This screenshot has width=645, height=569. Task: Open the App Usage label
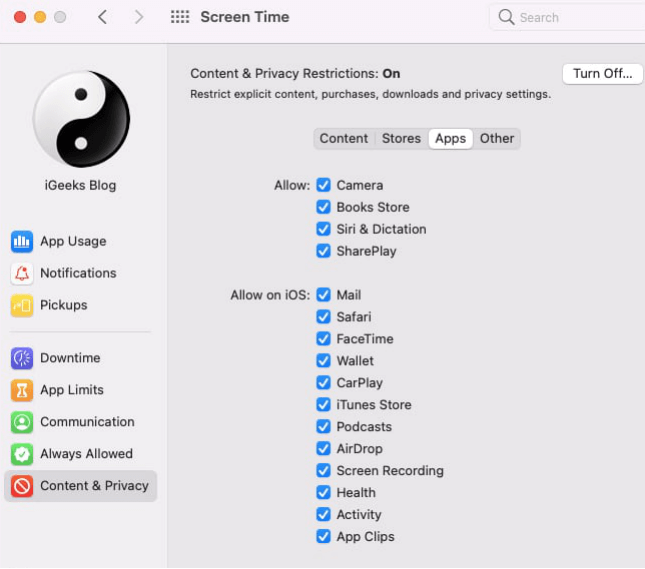click(73, 242)
